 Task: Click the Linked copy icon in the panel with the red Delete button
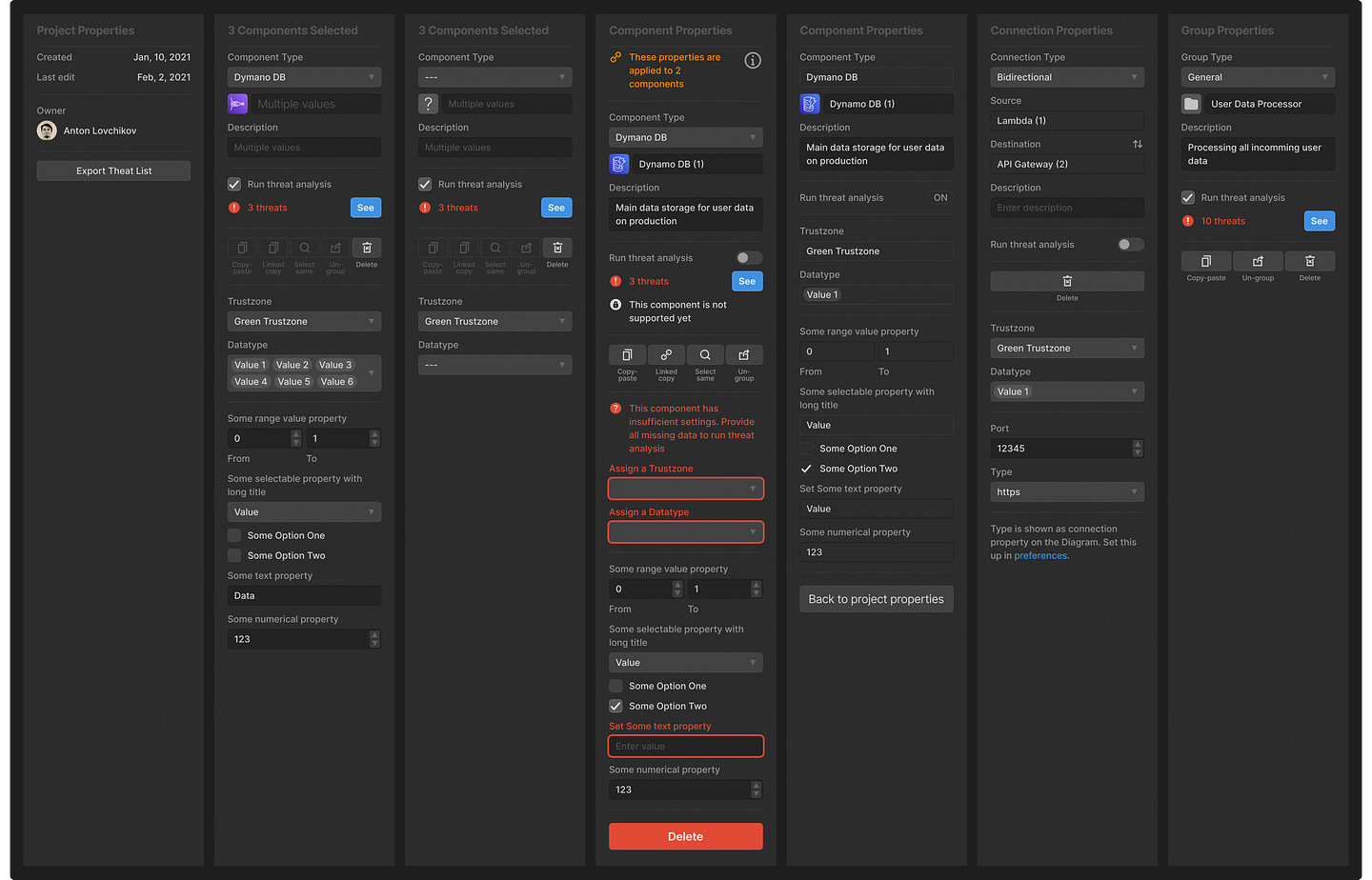tap(666, 354)
